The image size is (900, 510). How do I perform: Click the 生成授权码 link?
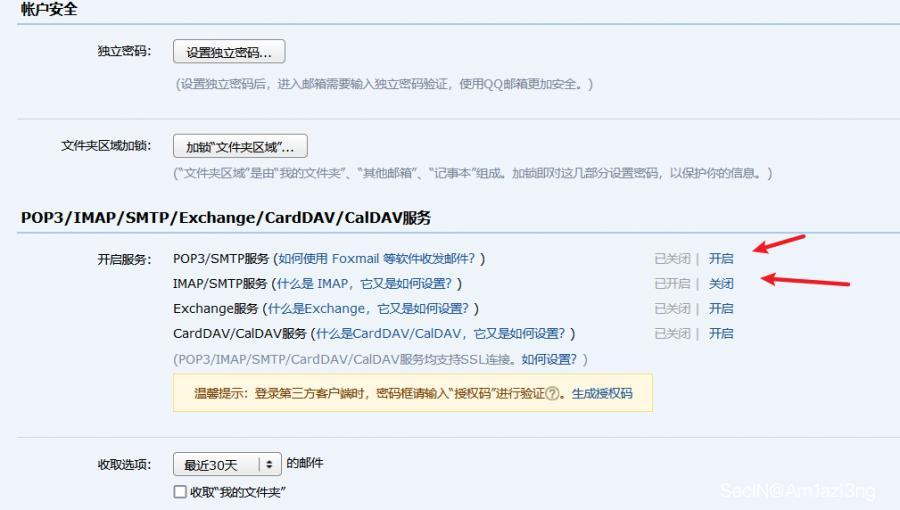click(x=602, y=394)
